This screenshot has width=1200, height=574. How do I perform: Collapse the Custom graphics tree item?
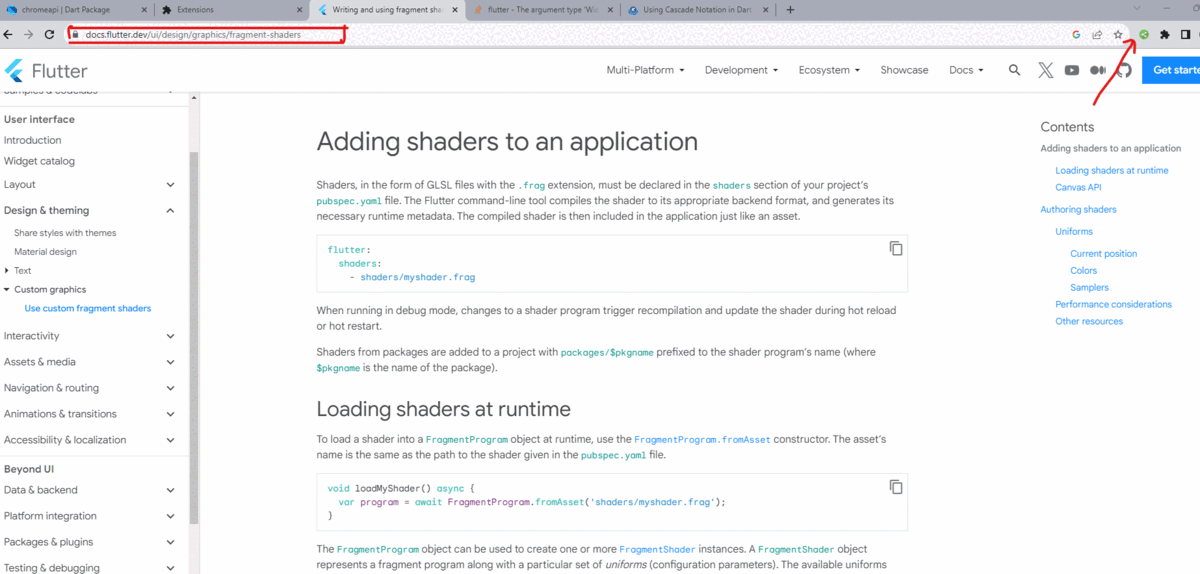7,289
